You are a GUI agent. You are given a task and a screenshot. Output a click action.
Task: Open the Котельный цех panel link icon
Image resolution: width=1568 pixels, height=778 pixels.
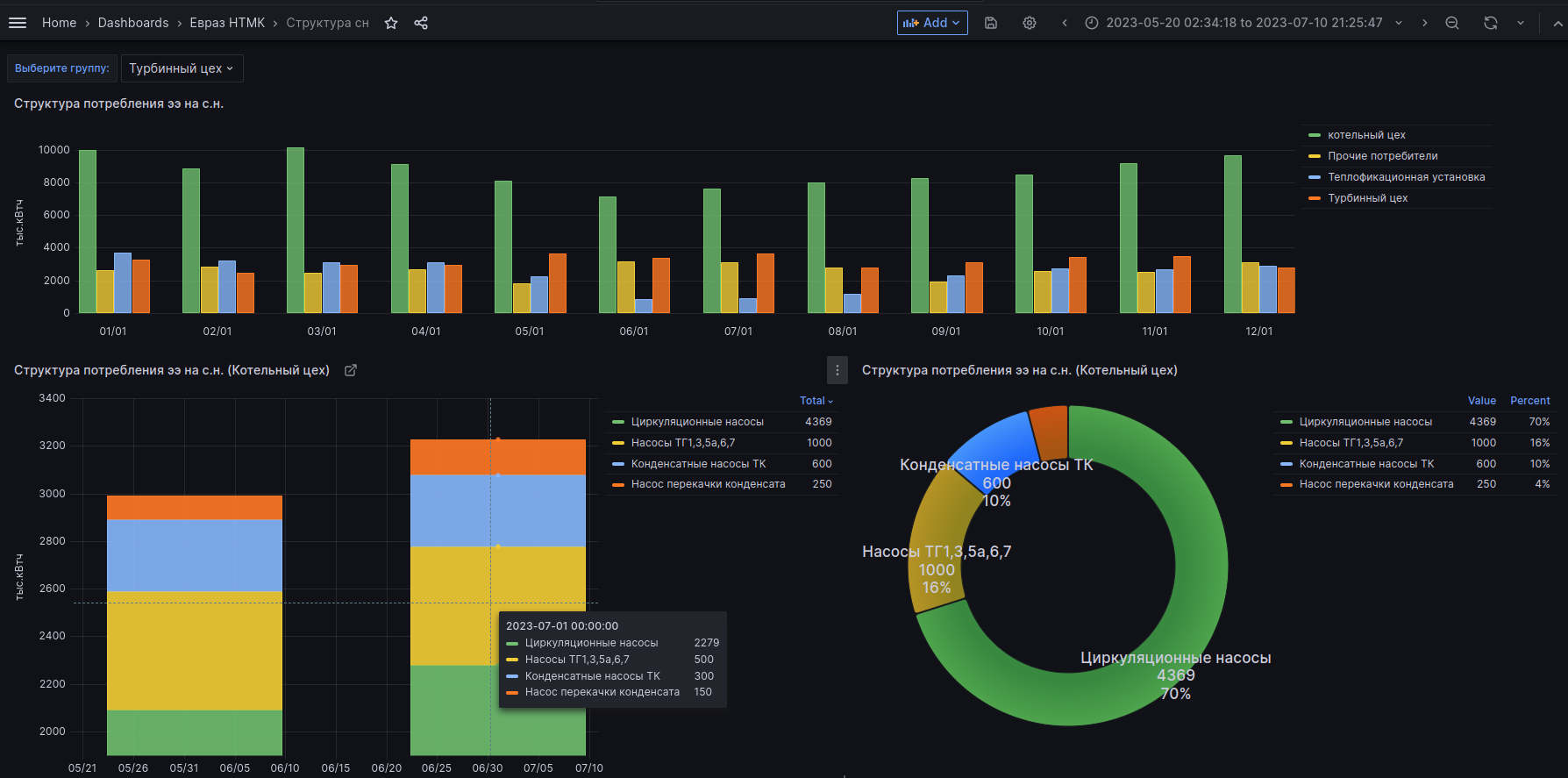click(x=351, y=370)
